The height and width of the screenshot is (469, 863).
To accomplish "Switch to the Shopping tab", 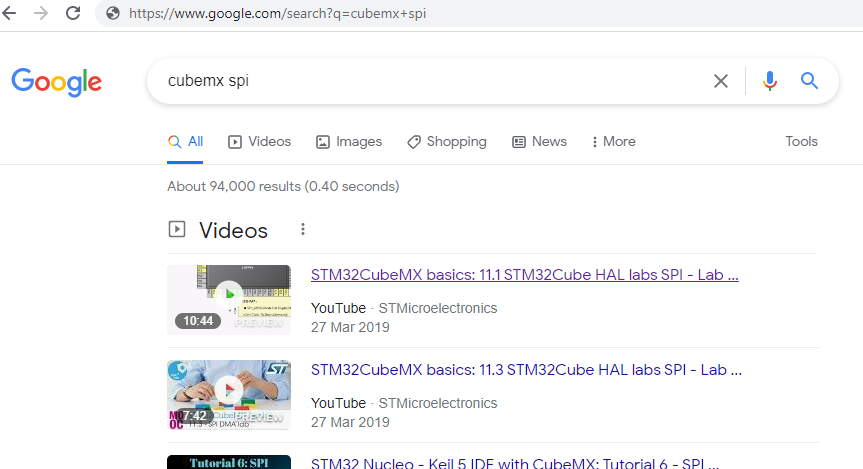I will 447,142.
